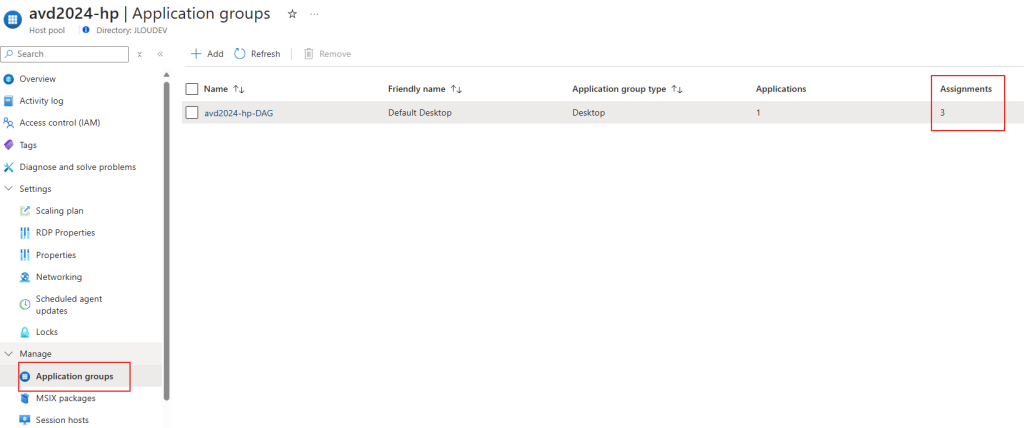Select all rows with header checkbox

click(x=192, y=89)
